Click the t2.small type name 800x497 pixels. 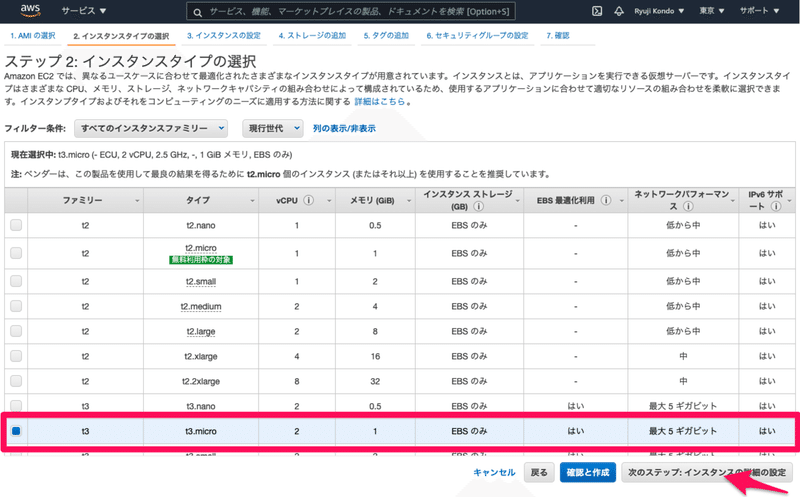tap(201, 282)
